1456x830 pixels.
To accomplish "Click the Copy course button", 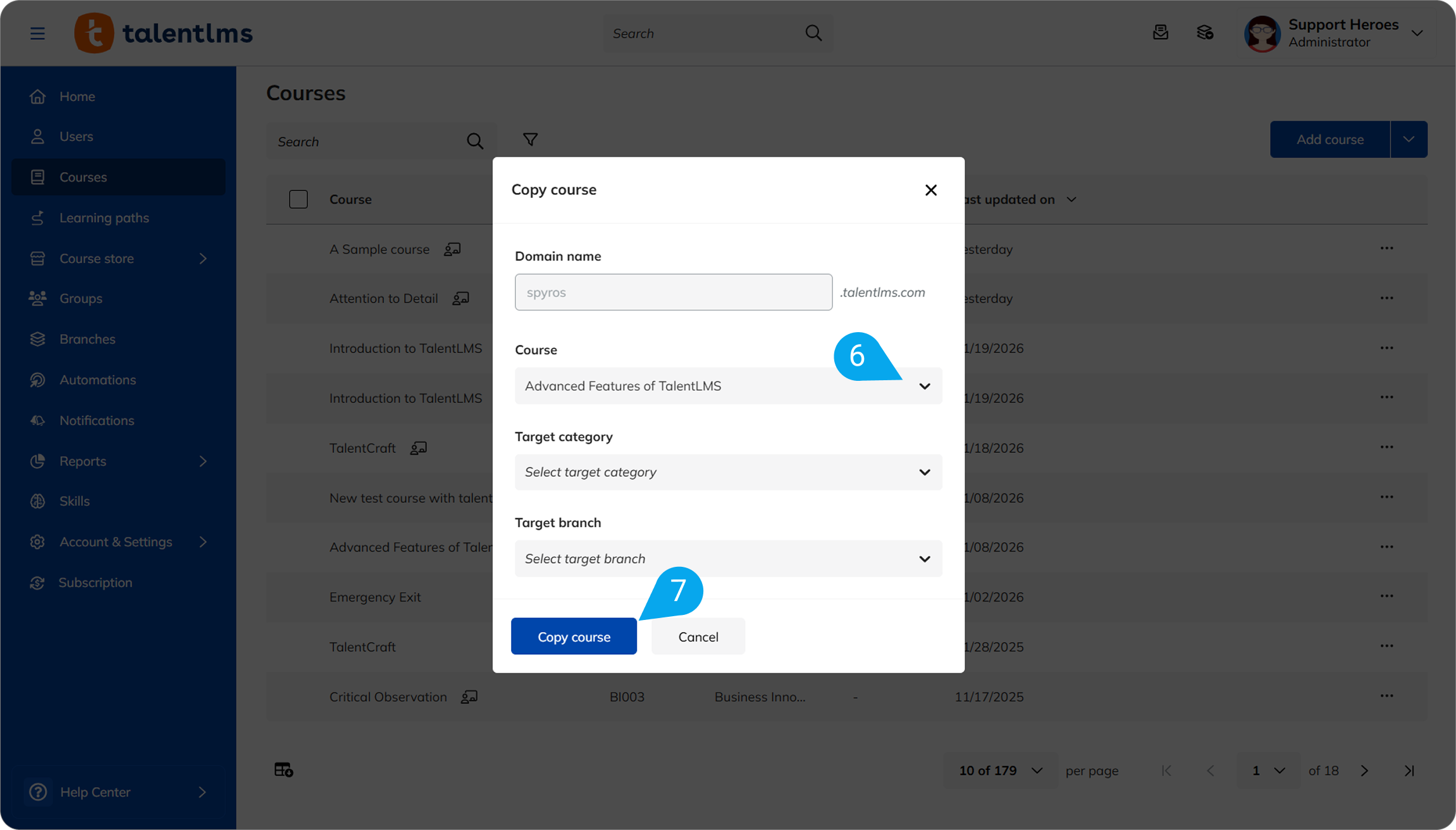I will point(574,636).
